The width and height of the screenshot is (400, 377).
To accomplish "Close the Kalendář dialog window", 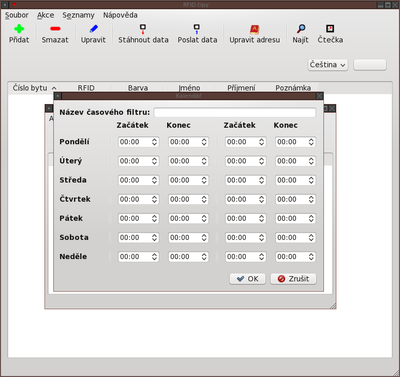I will pyautogui.click(x=319, y=96).
